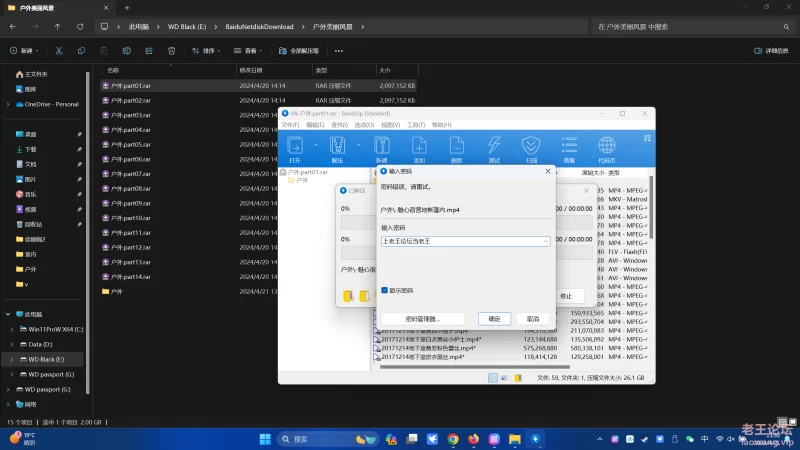Viewport: 800px width, 450px height.
Task: Click the password text input field
Action: (x=460, y=241)
